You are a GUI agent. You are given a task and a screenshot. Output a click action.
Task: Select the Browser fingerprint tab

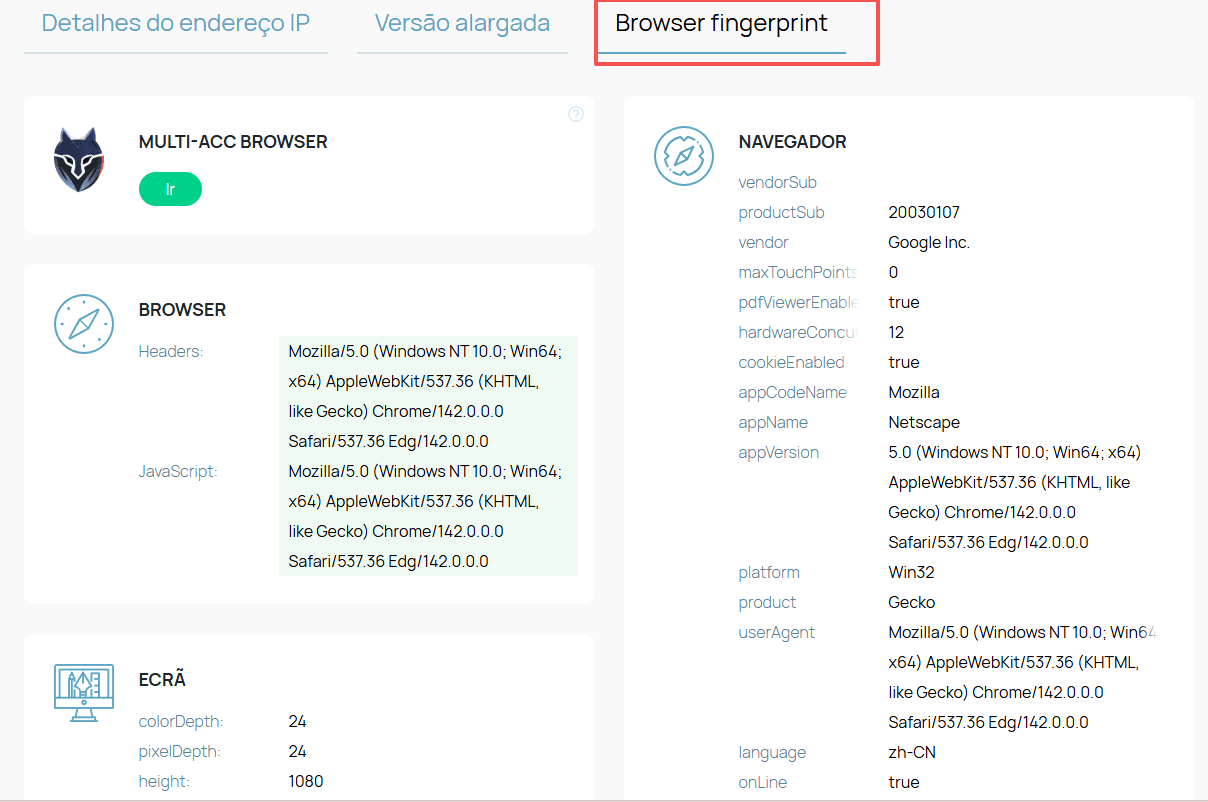[x=721, y=23]
